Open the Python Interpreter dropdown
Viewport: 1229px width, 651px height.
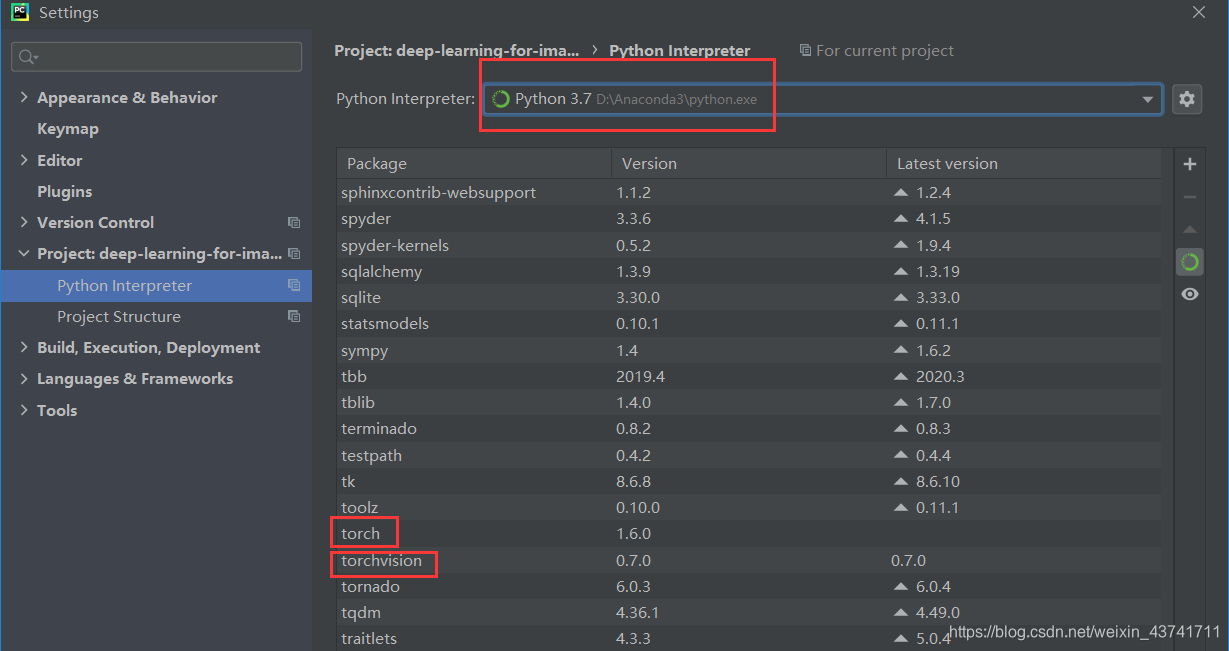pyautogui.click(x=1147, y=99)
